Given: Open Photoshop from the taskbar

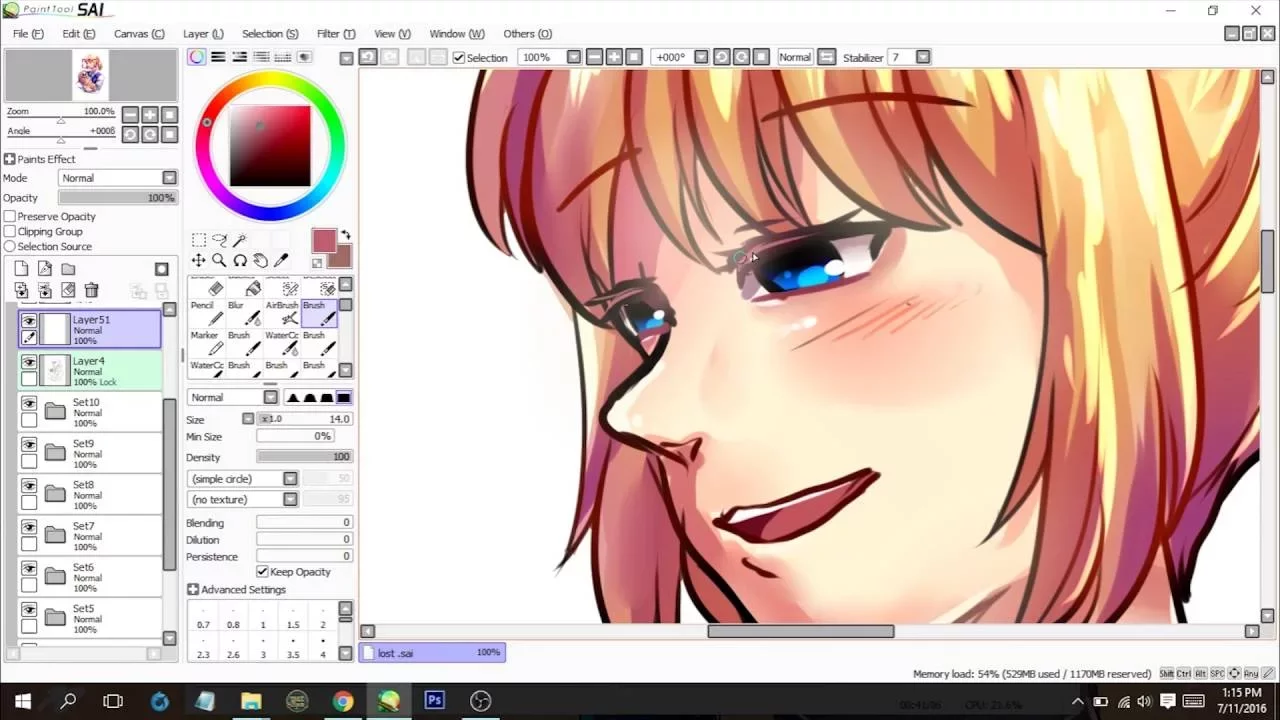Looking at the screenshot, I should click(434, 701).
